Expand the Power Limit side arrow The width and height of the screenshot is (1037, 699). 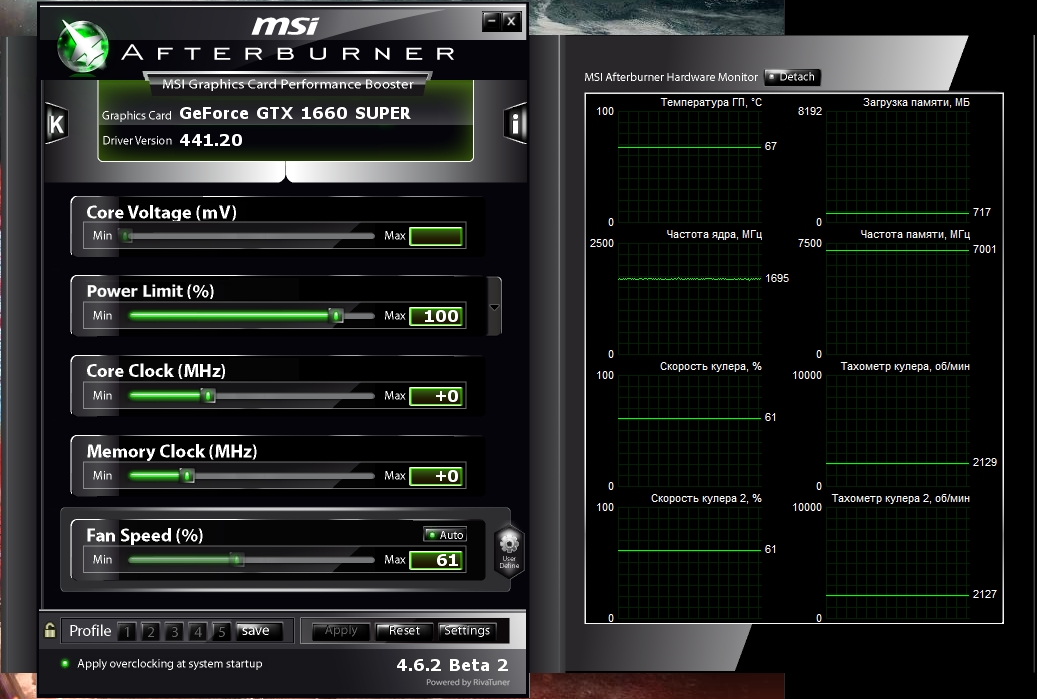(x=492, y=307)
